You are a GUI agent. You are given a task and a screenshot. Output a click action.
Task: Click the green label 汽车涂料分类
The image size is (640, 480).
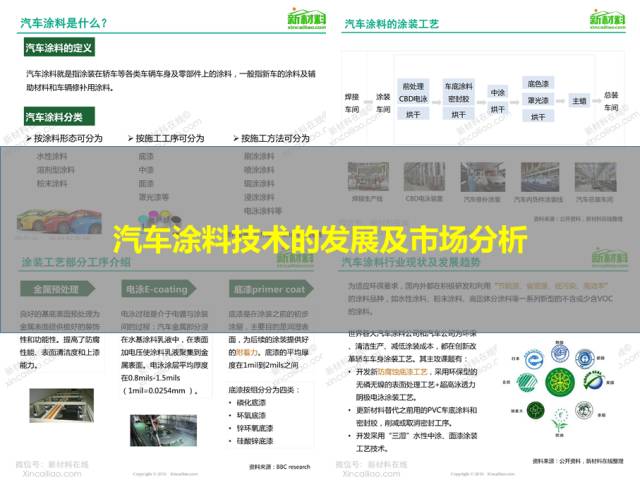[59, 117]
